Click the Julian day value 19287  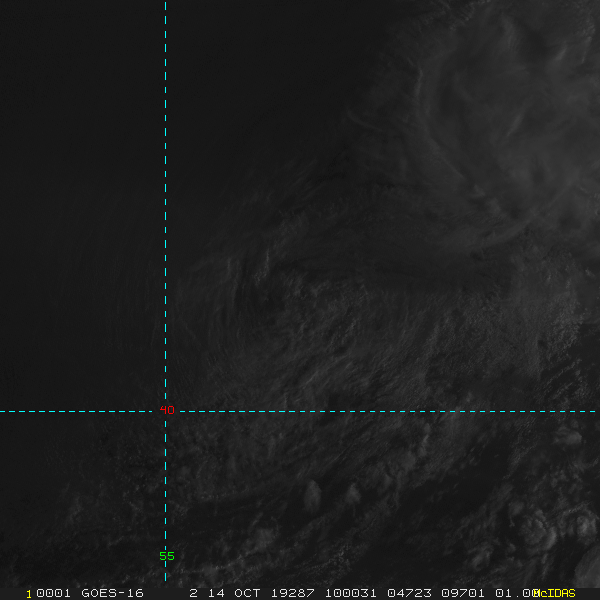292,593
